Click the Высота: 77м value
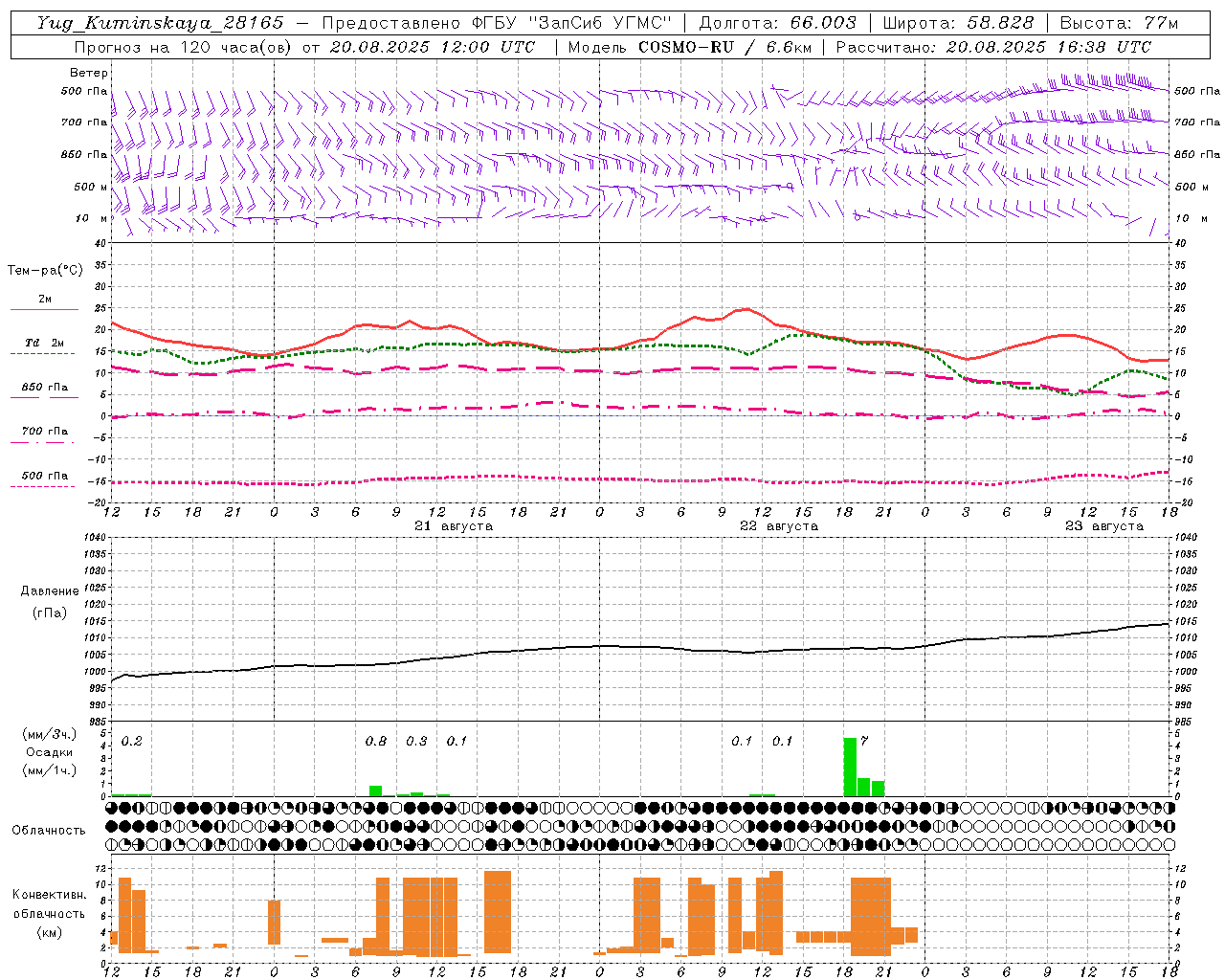Screen dimensions: 1225x980 [1119, 23]
